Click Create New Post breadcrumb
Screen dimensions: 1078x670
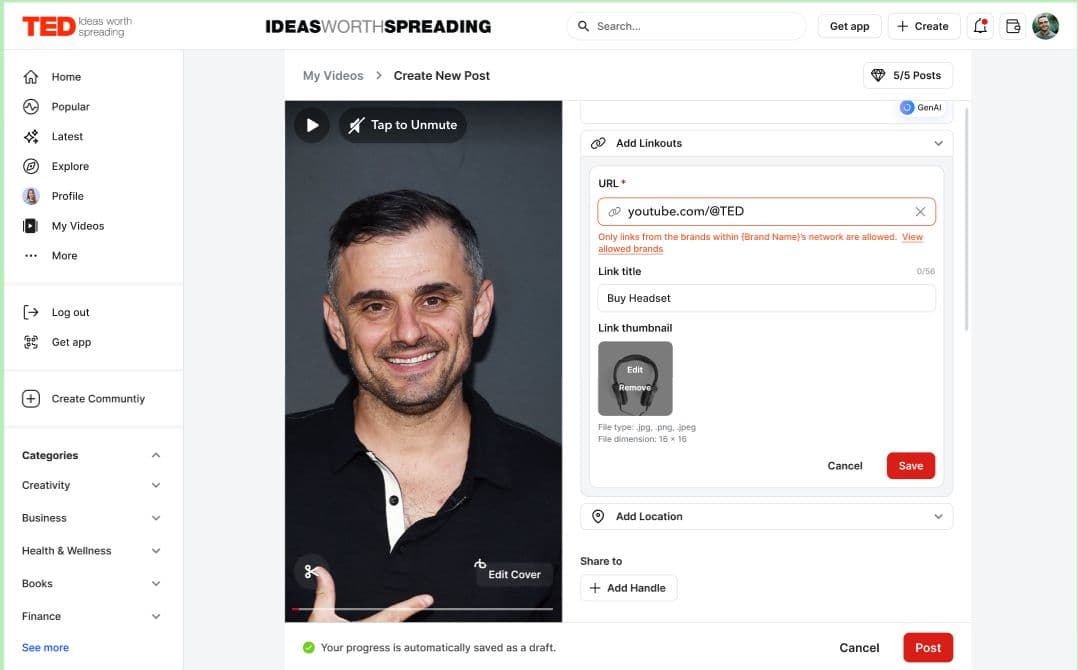pyautogui.click(x=441, y=76)
